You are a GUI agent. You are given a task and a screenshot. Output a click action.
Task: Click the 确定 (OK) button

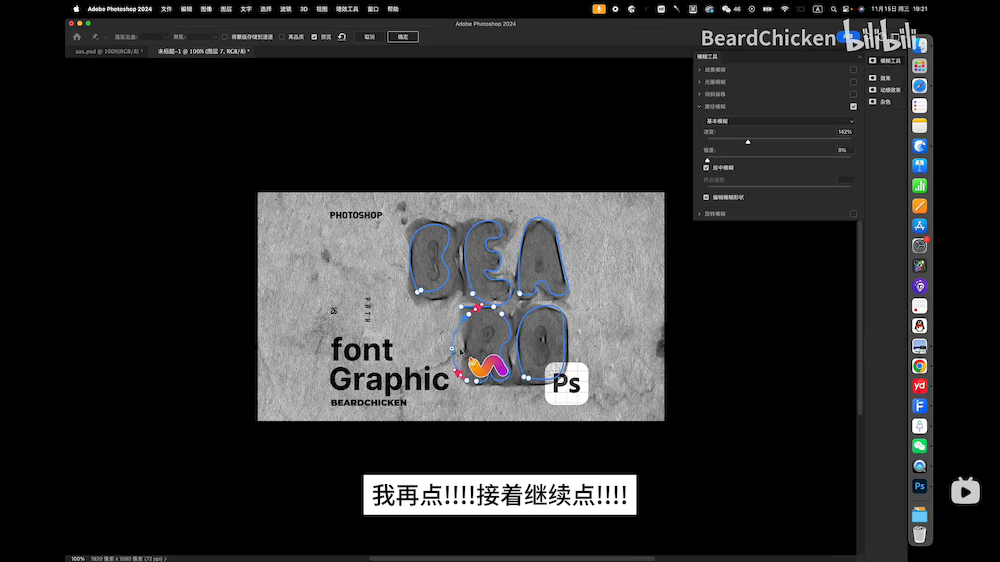403,37
